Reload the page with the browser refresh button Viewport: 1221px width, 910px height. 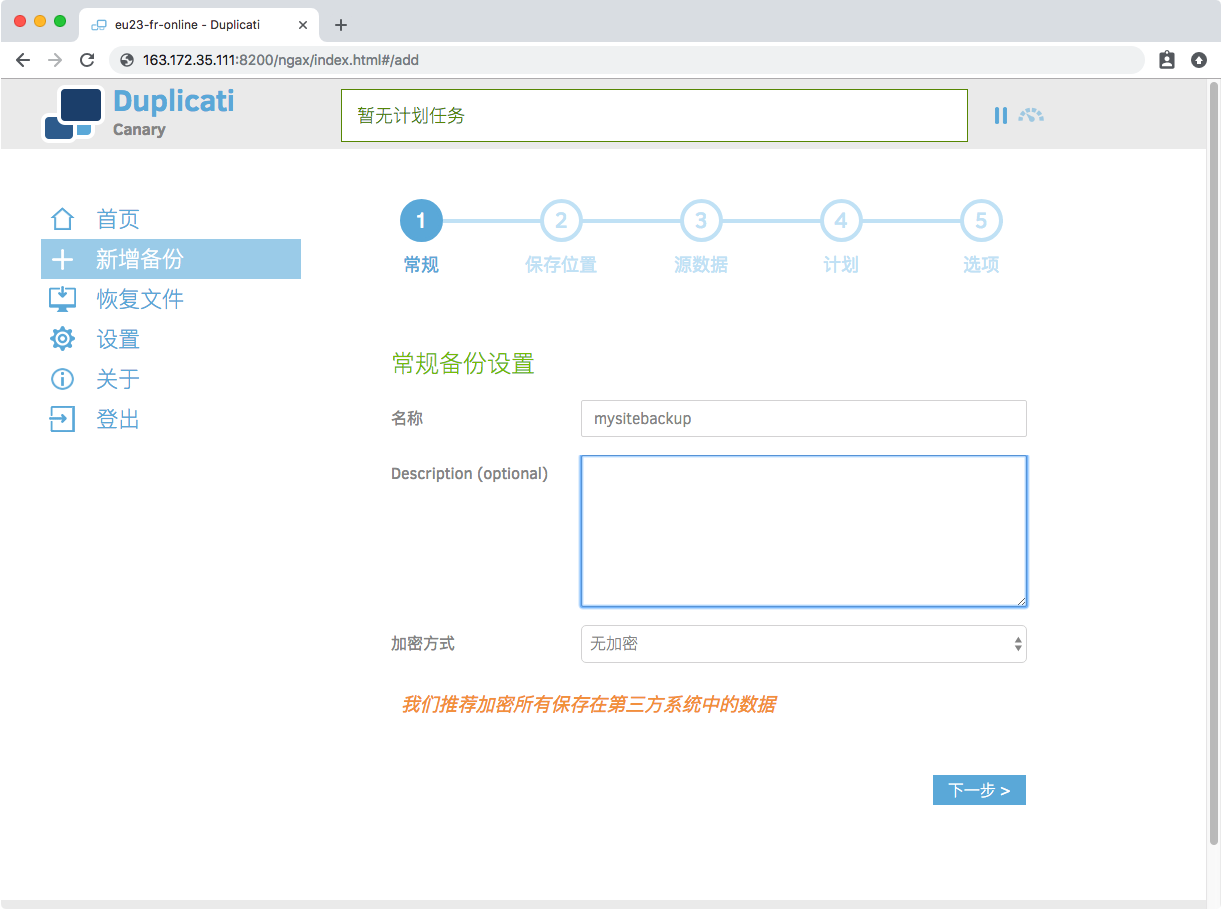(87, 60)
